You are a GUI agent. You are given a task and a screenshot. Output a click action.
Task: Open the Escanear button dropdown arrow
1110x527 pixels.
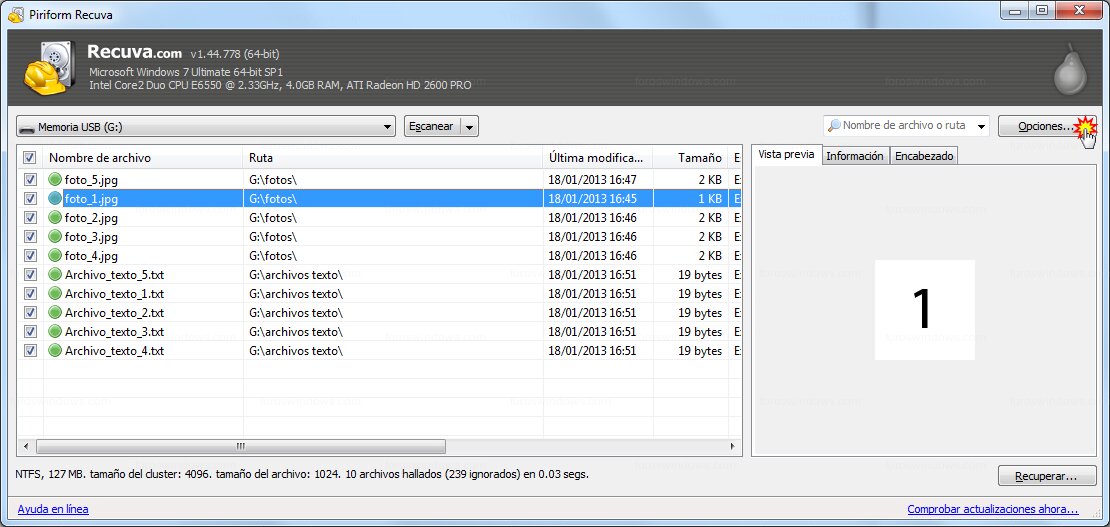tap(470, 127)
